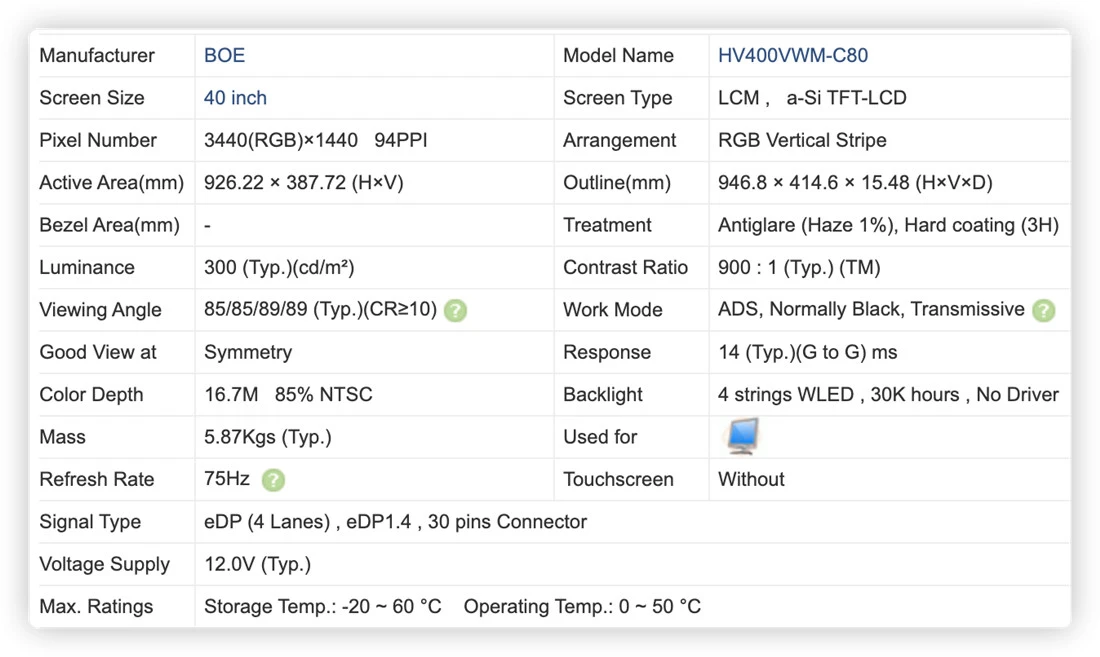Click the Viewing Angle help question icon
Viewport: 1100px width, 657px height.
click(455, 310)
